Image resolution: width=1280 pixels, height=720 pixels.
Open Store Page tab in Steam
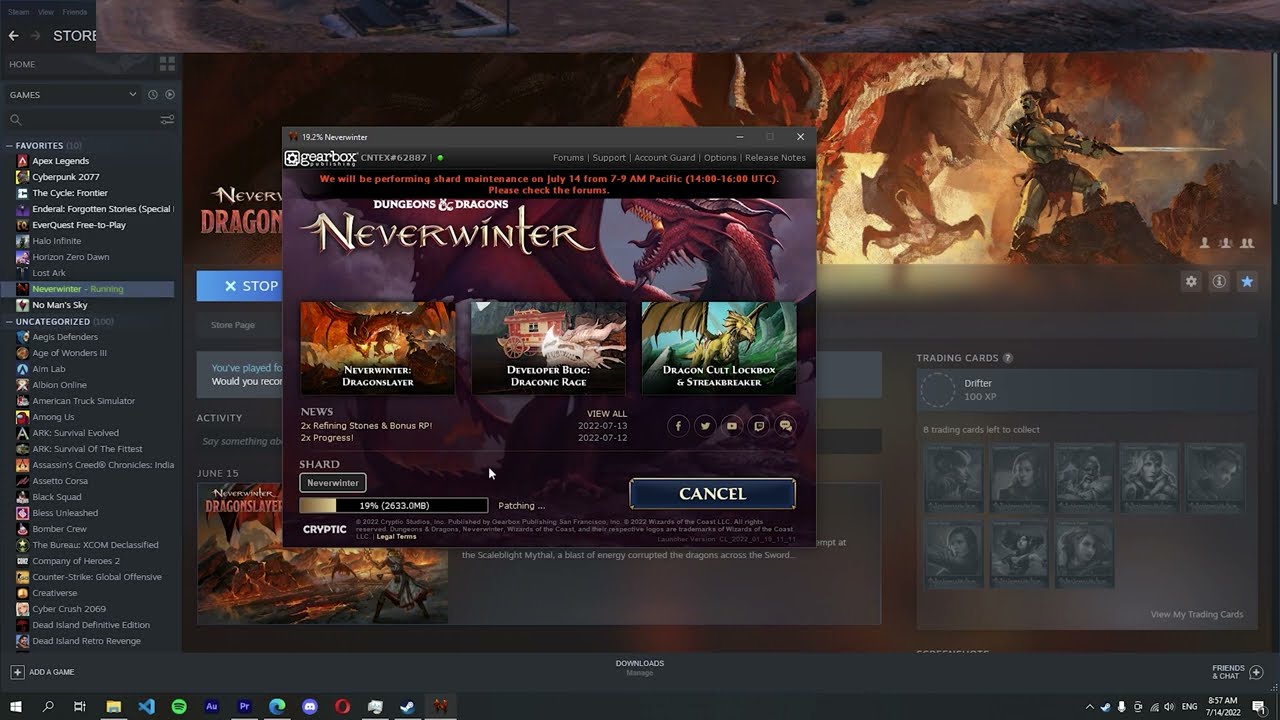[233, 325]
